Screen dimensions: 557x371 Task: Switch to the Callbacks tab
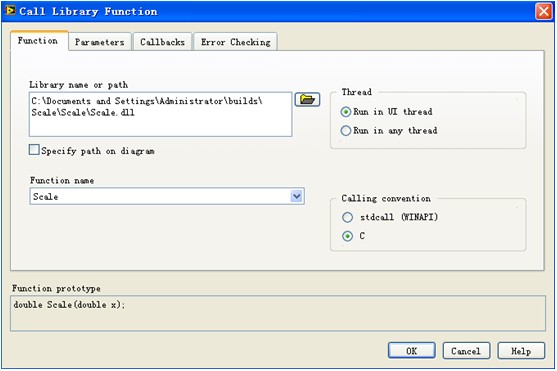(163, 42)
